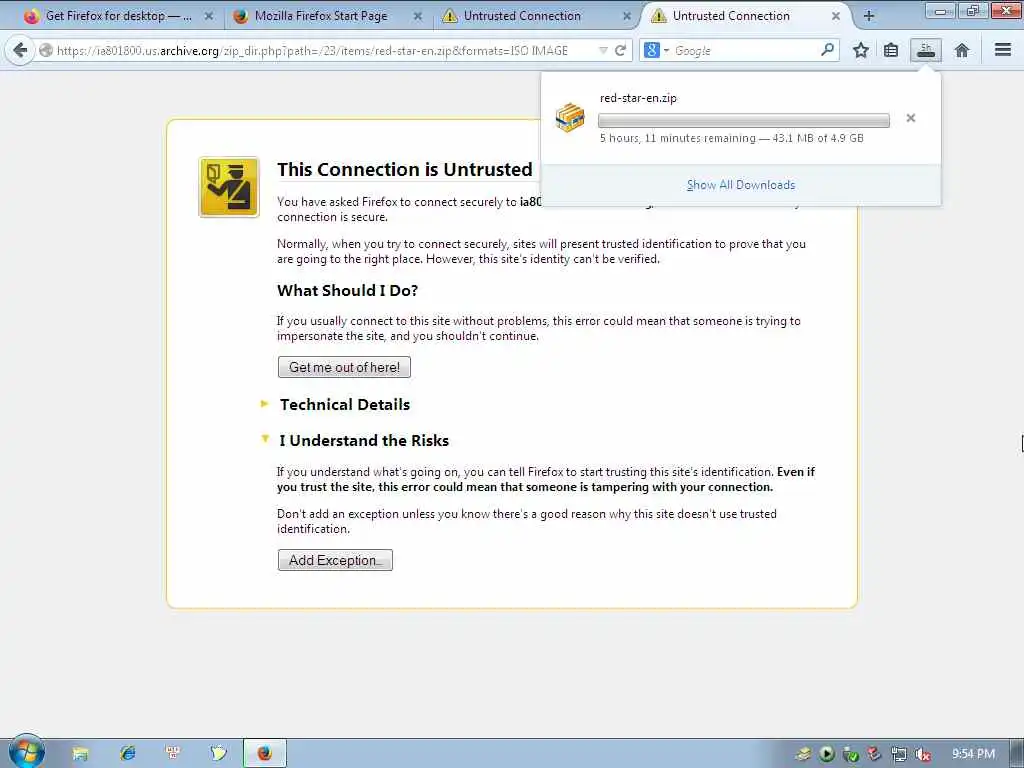Close the active Untrusted Connection tab
Viewport: 1024px width, 768px height.
pyautogui.click(x=836, y=16)
